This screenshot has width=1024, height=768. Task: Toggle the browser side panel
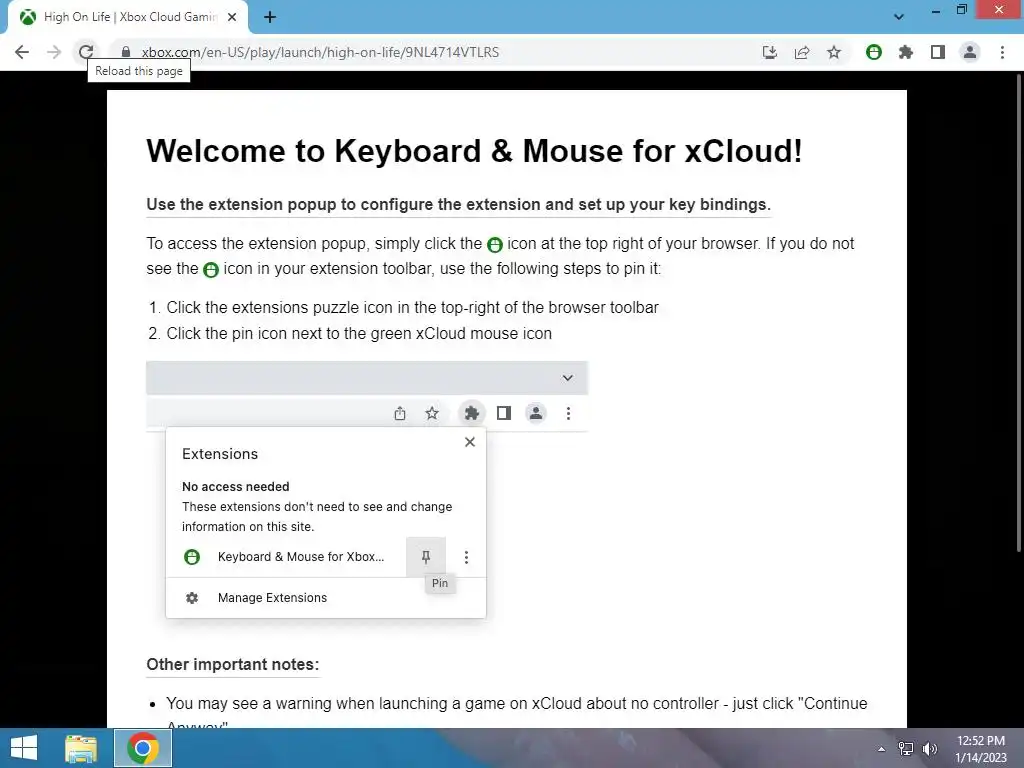pyautogui.click(x=938, y=52)
